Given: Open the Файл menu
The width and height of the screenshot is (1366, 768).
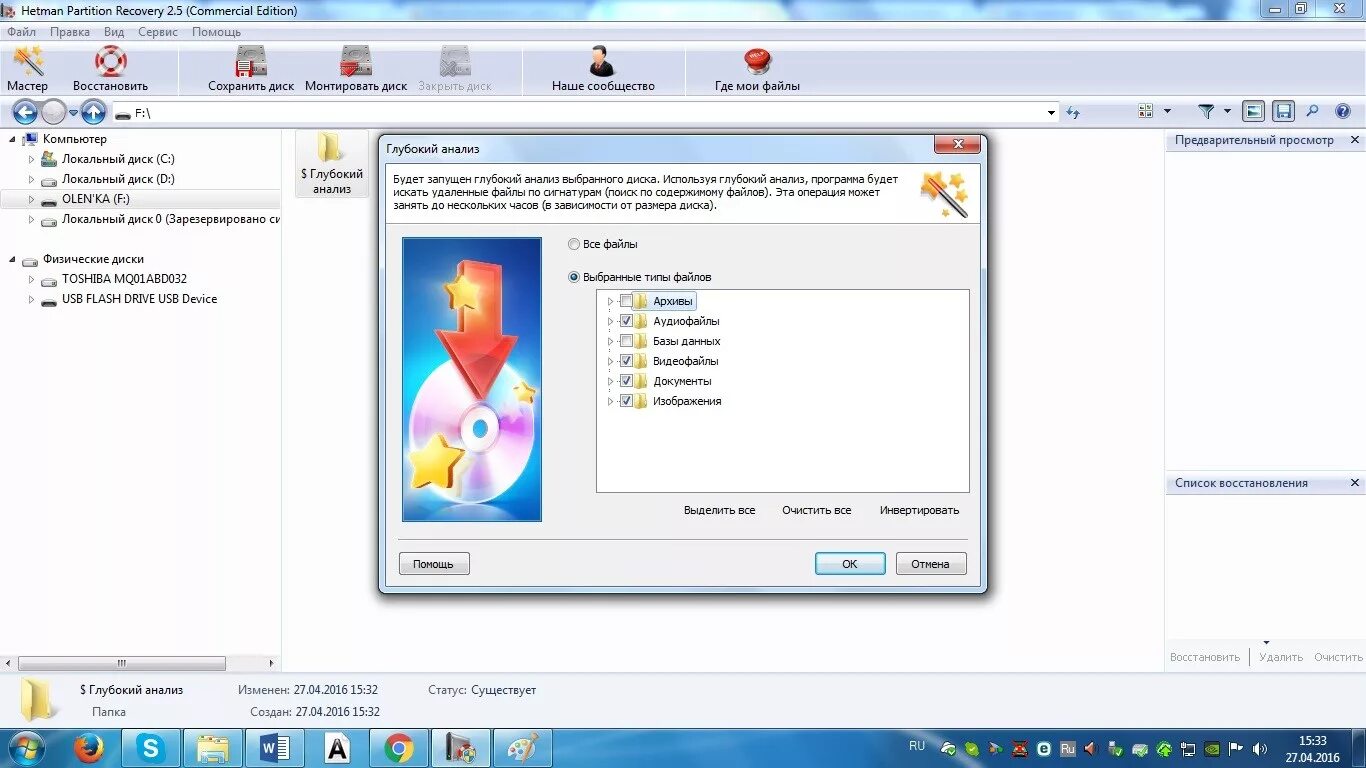Looking at the screenshot, I should [21, 32].
